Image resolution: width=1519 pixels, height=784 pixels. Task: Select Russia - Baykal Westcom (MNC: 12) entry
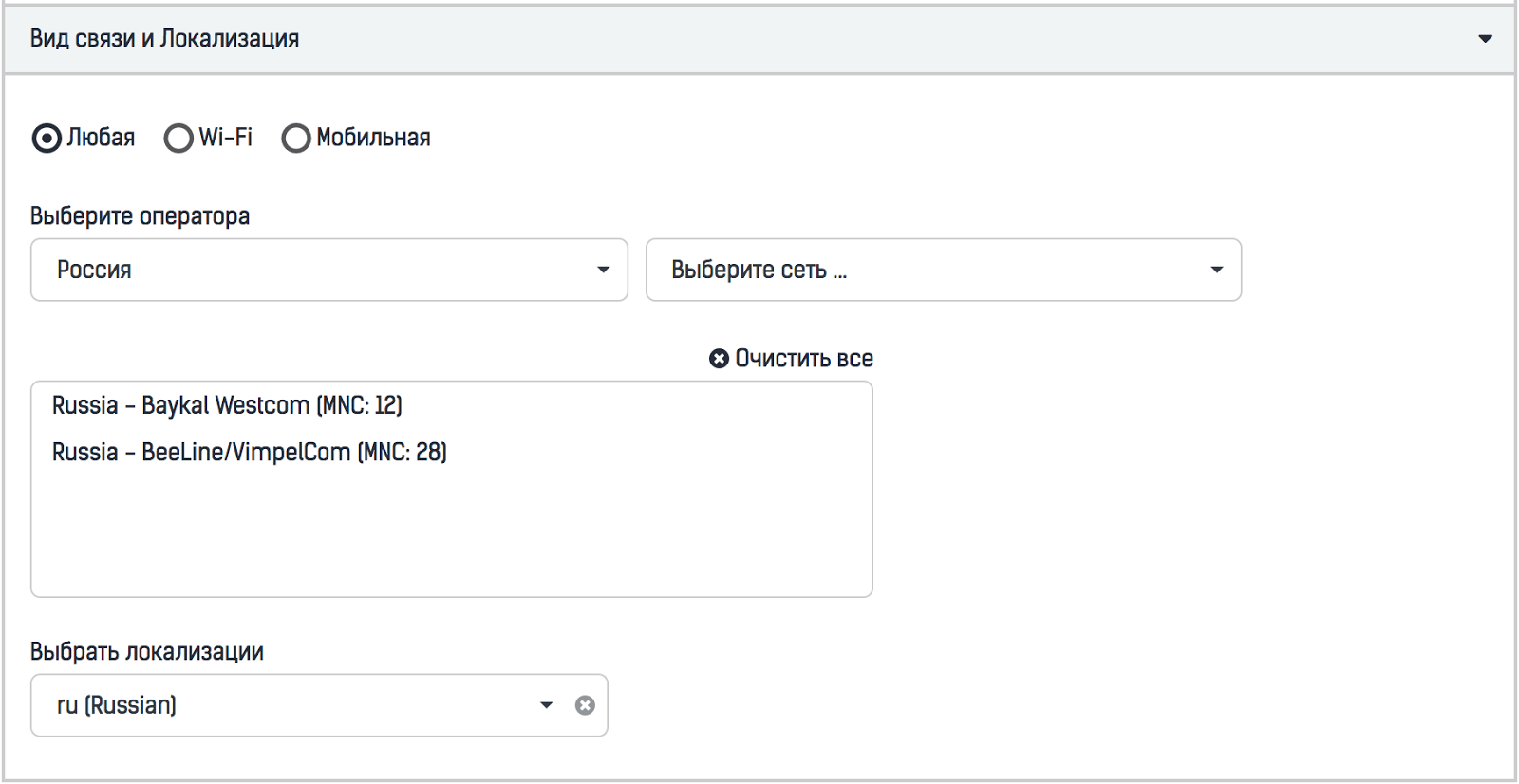(227, 405)
